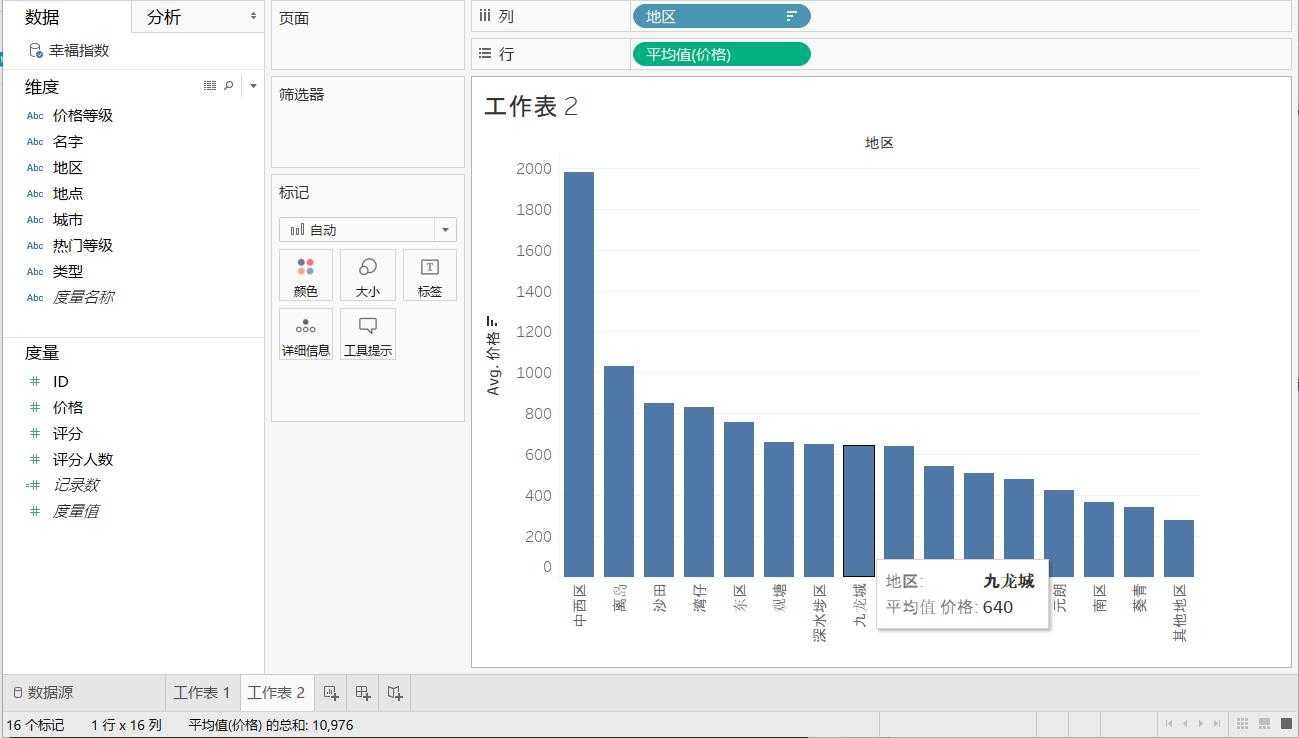Click the 行 rows shelf icon
The width and height of the screenshot is (1299, 738).
485,54
